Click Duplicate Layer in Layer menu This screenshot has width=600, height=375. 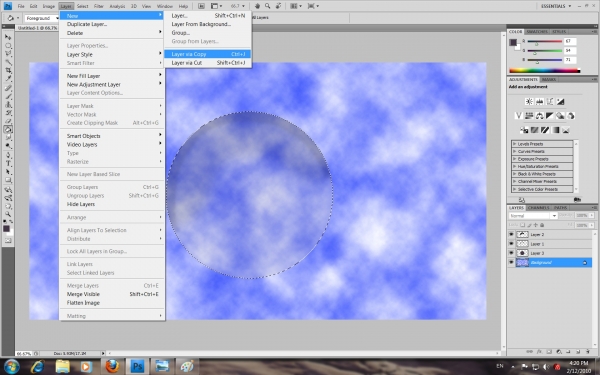112,24
